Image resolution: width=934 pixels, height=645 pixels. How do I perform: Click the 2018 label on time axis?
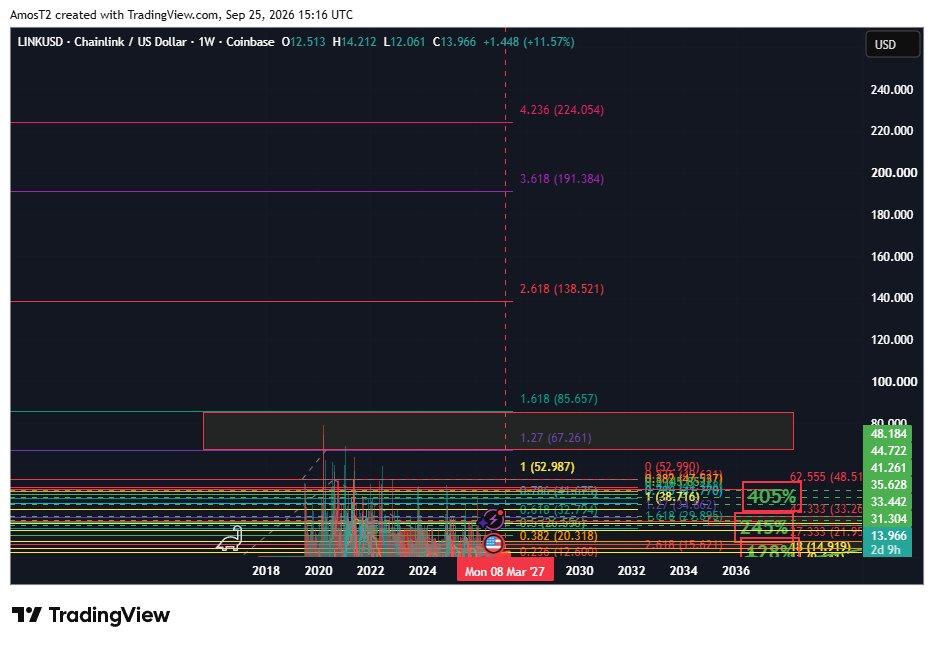(x=266, y=571)
